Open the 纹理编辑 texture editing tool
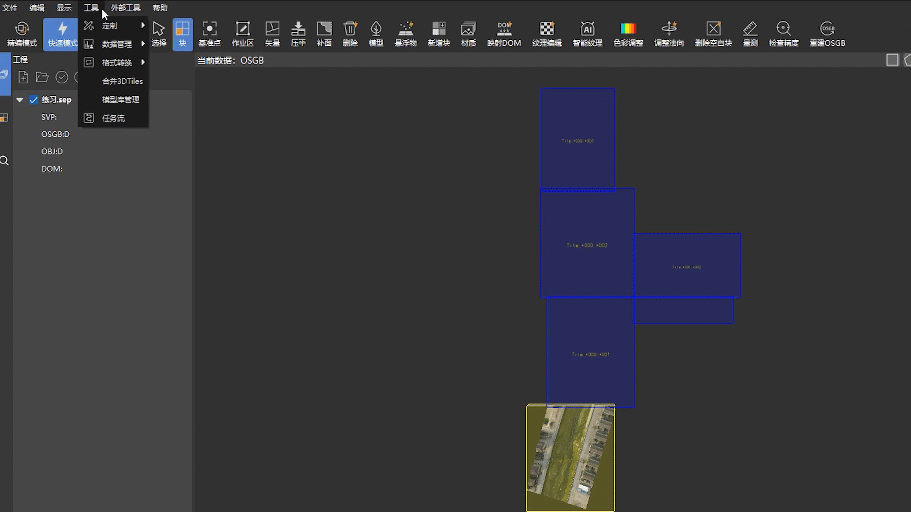Screen dimensions: 911x512 [546, 33]
